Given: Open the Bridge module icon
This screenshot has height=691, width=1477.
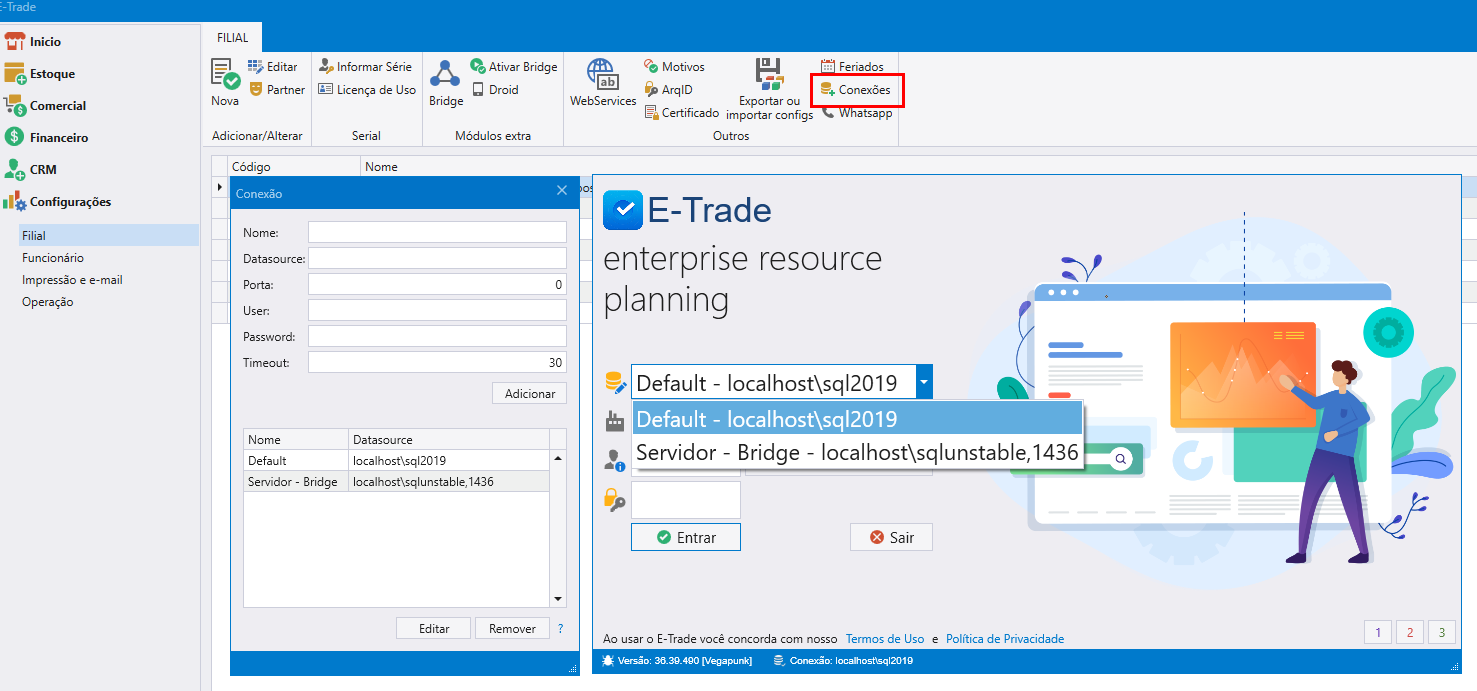Looking at the screenshot, I should coord(445,75).
